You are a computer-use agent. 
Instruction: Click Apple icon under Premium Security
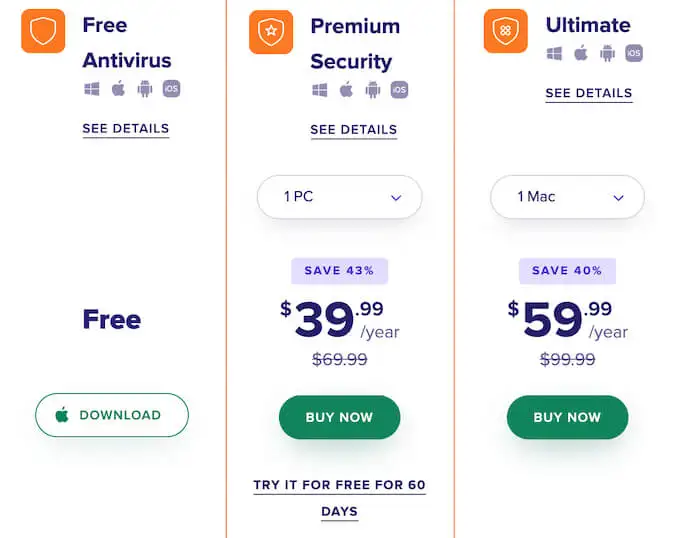(x=346, y=90)
